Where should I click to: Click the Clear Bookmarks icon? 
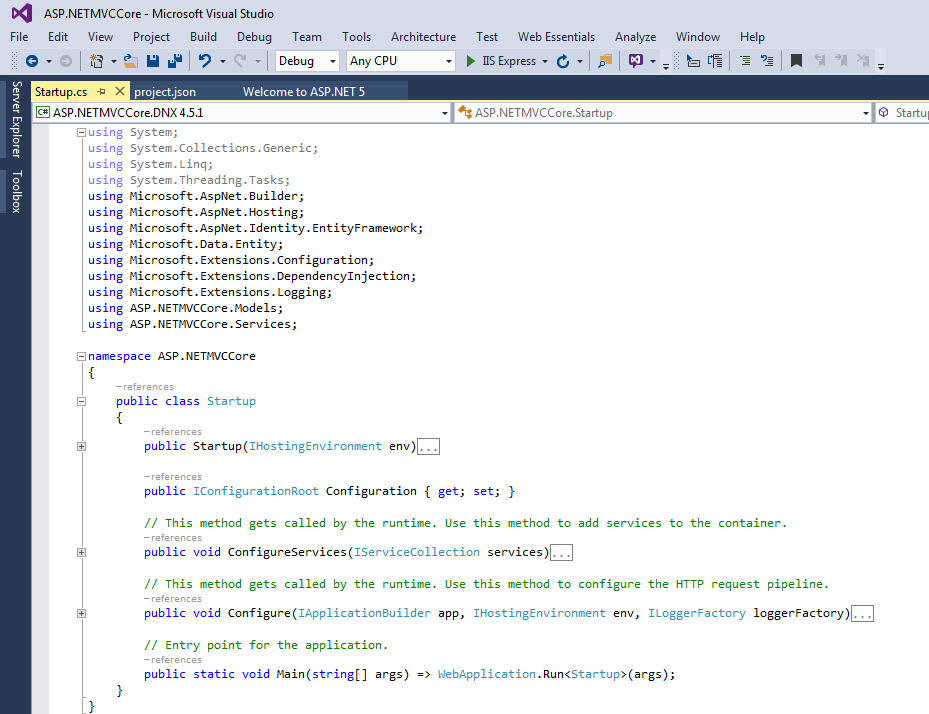coord(863,60)
